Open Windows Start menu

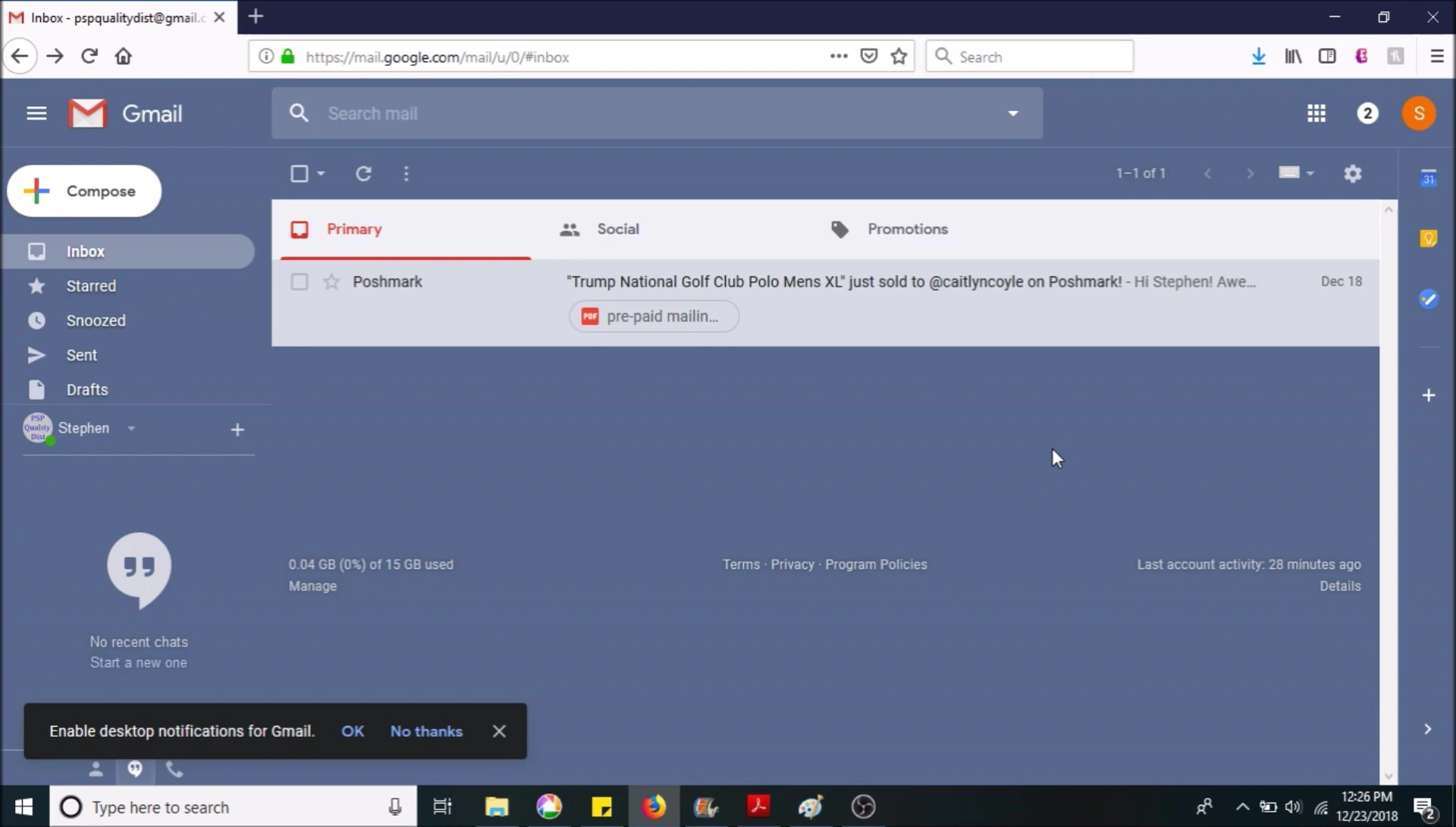tap(24, 807)
